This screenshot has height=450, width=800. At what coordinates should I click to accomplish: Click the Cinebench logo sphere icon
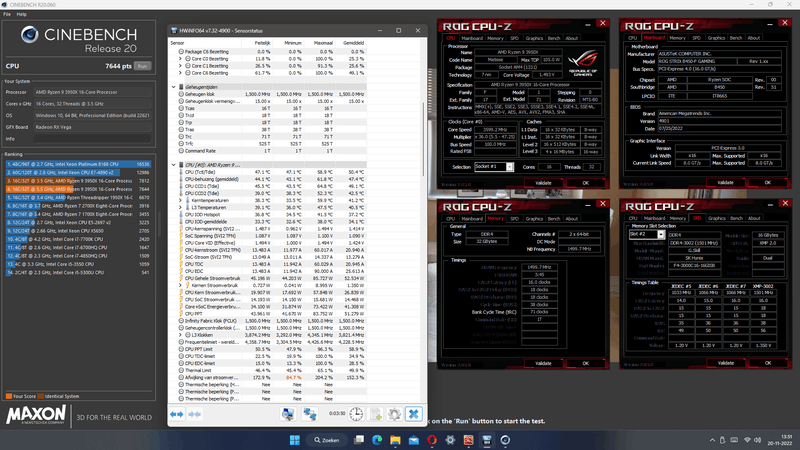[x=30, y=35]
